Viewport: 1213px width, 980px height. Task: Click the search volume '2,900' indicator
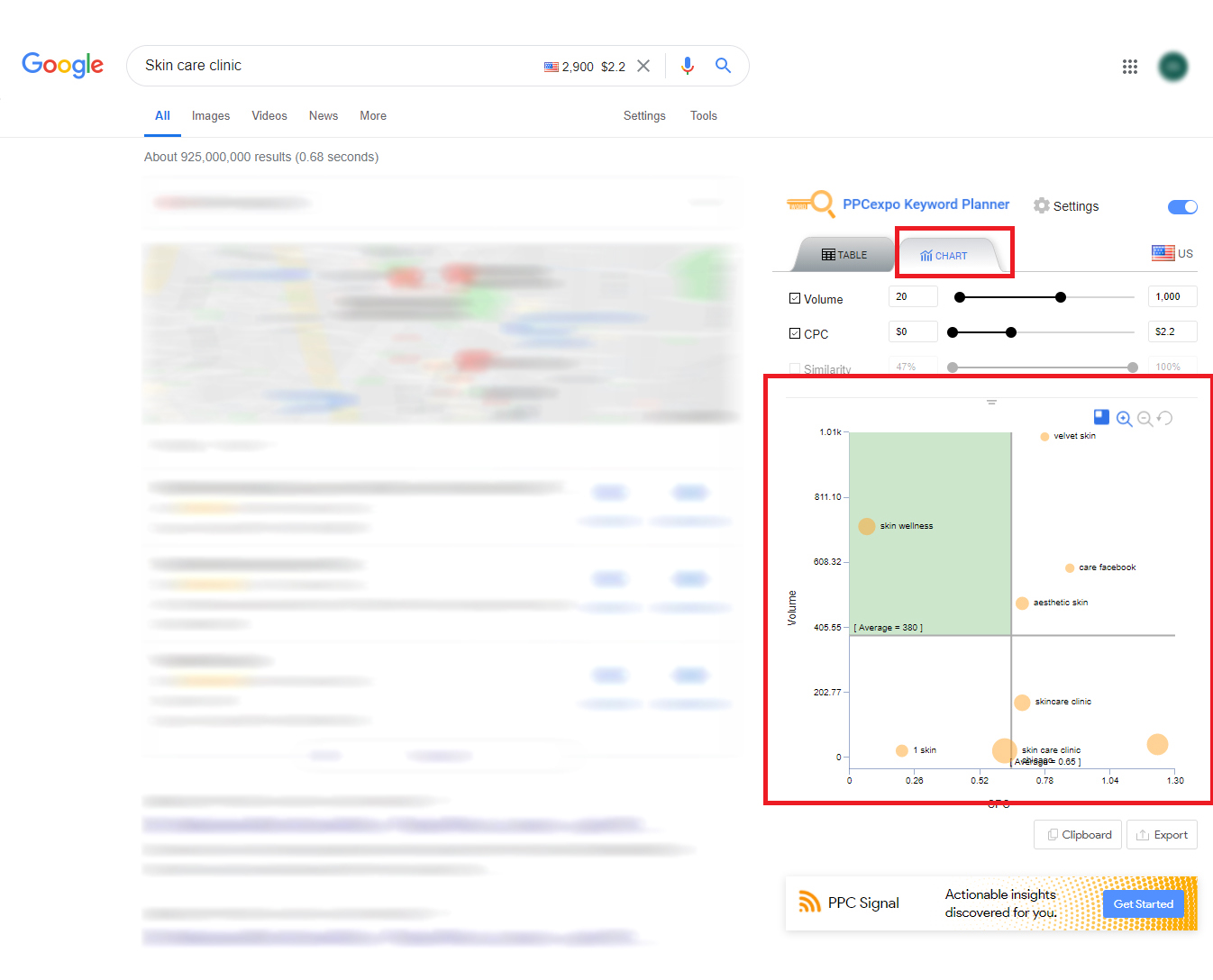tap(578, 67)
